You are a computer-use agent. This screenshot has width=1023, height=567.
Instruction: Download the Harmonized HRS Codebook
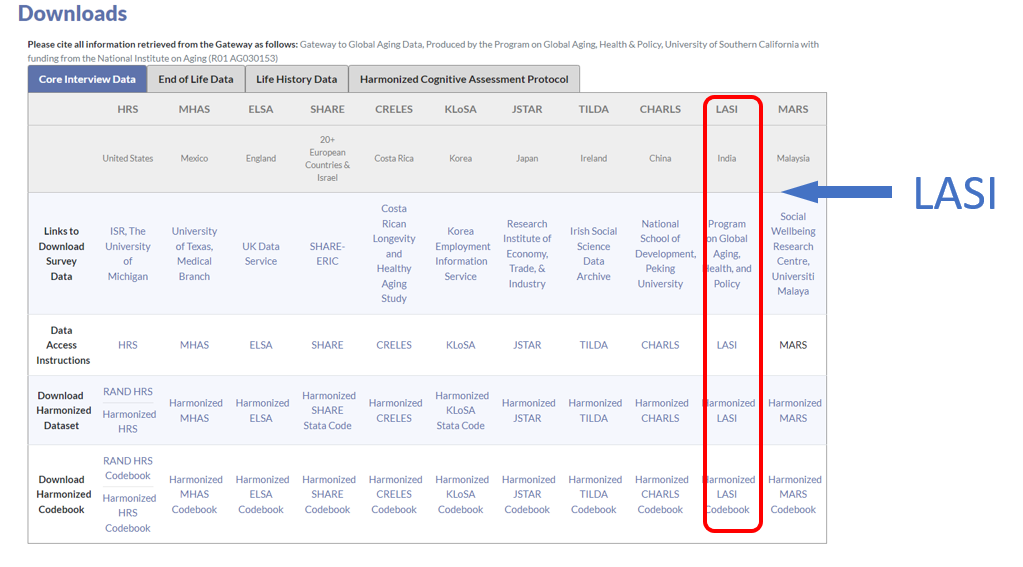[x=129, y=513]
